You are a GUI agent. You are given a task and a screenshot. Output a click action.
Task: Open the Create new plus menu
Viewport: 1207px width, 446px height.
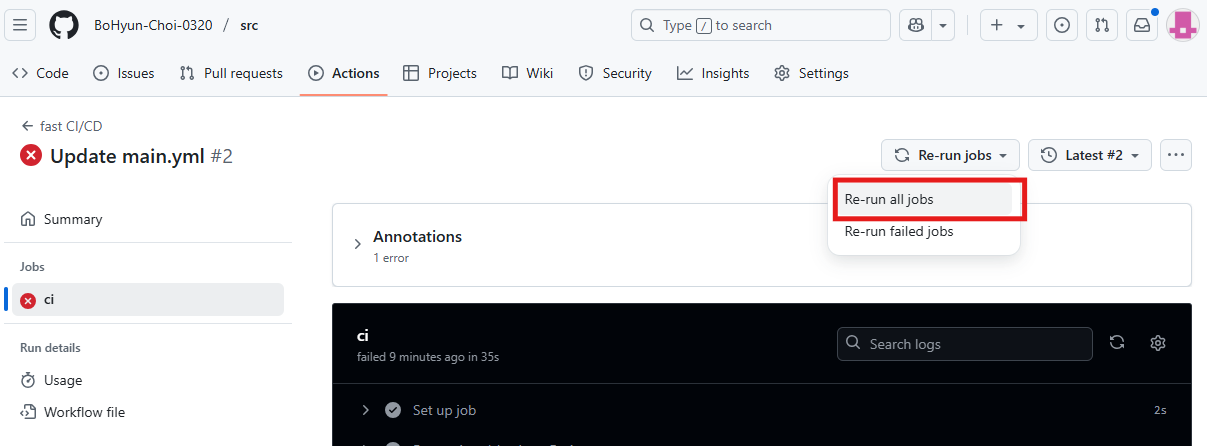1008,25
